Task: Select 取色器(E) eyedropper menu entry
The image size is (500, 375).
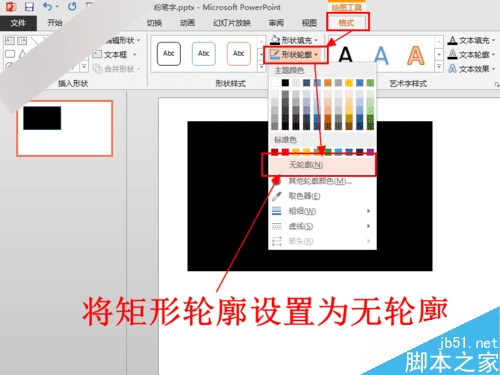Action: click(323, 196)
